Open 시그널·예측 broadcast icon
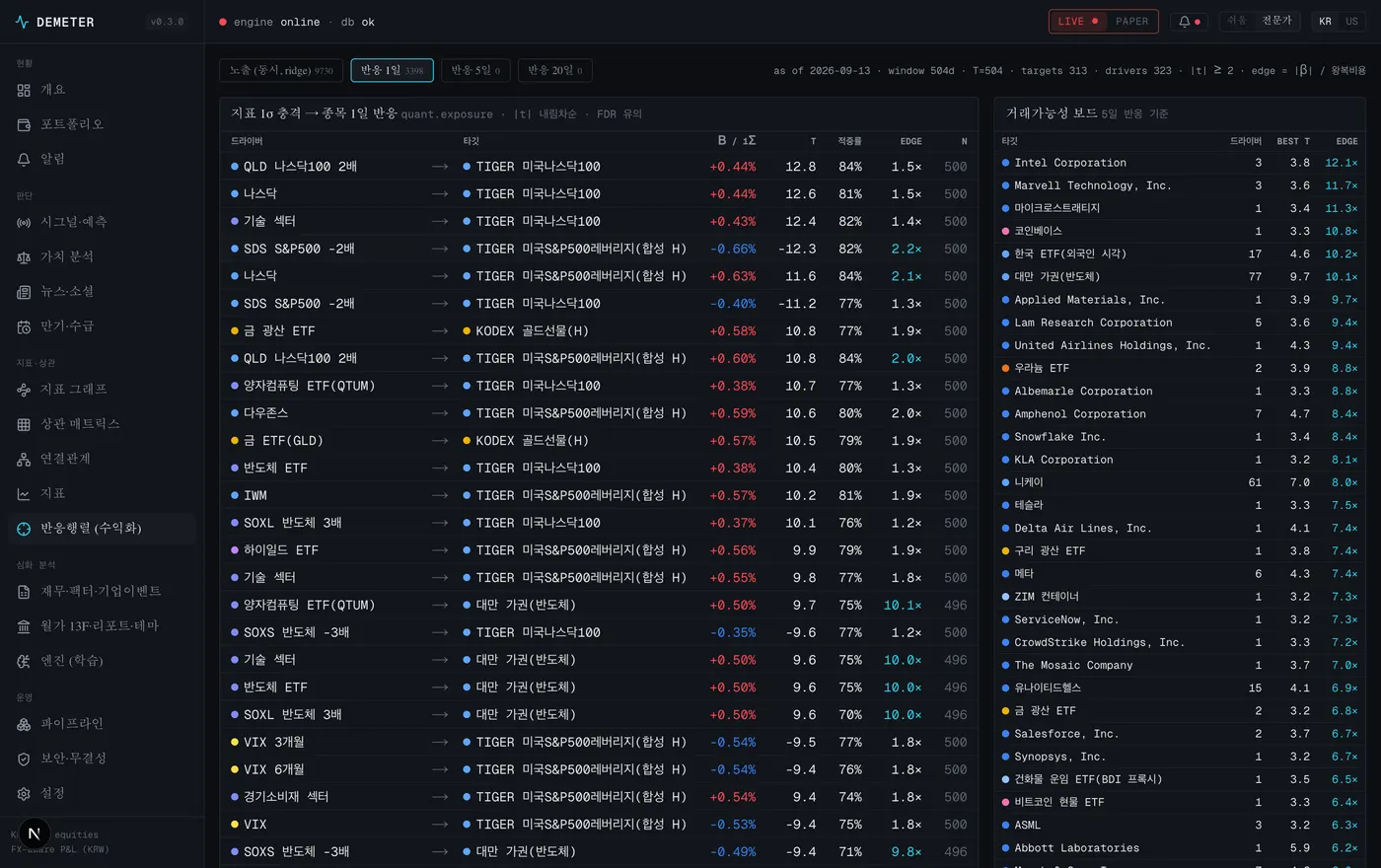 24,223
